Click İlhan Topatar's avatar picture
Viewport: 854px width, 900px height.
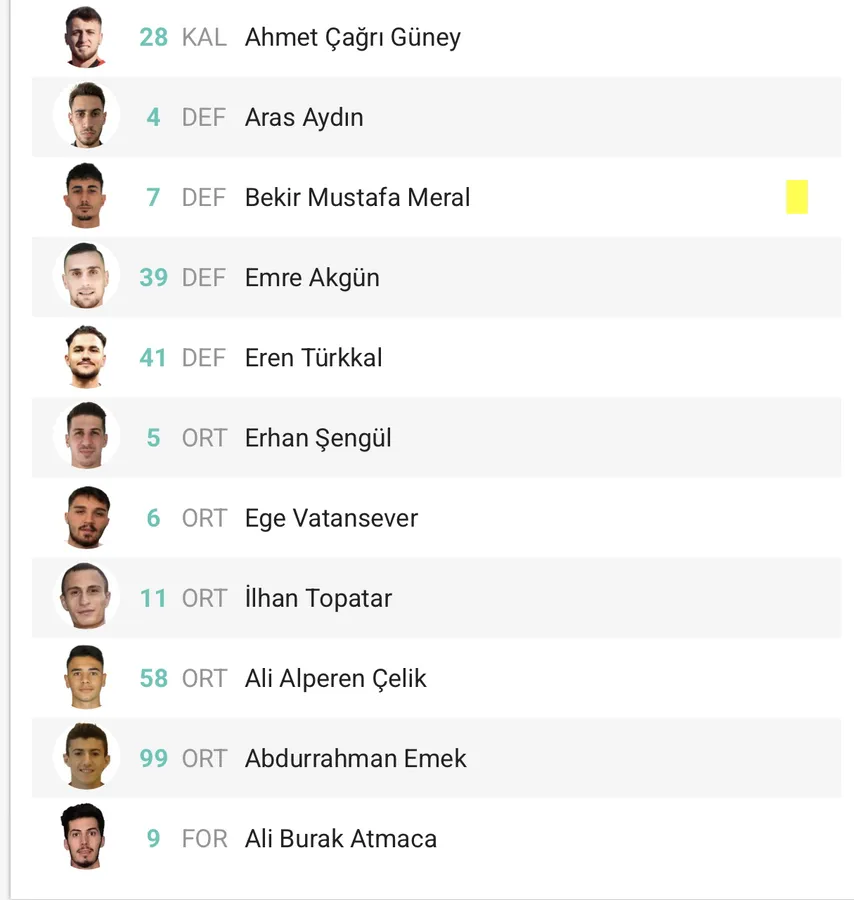point(86,597)
